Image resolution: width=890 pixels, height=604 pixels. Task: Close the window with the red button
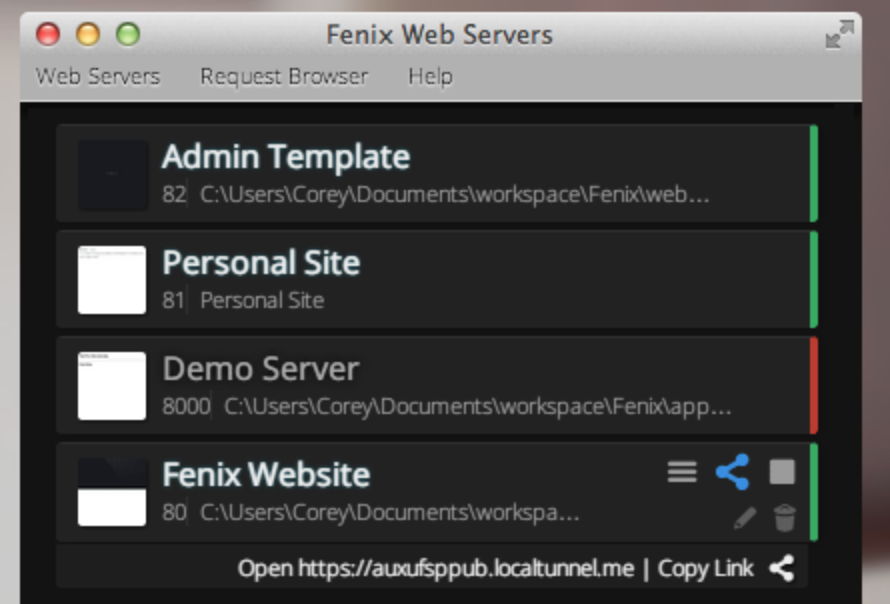pos(48,35)
